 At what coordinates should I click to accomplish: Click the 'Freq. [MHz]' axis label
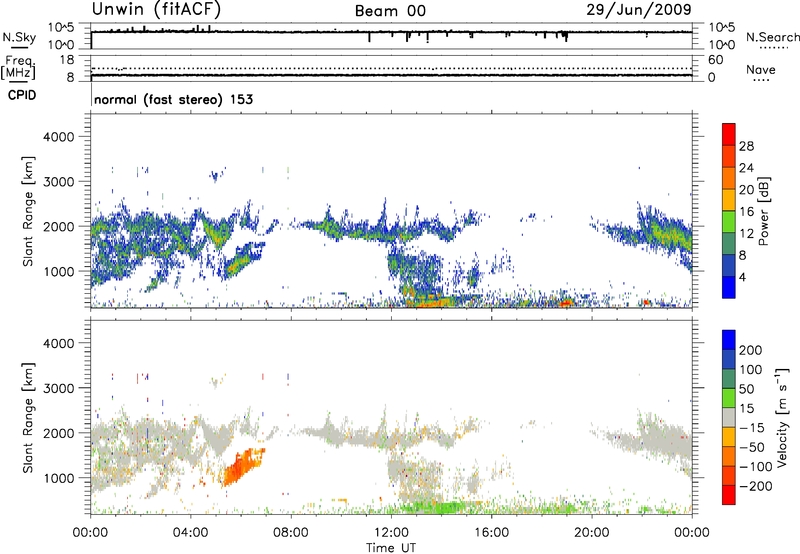pyautogui.click(x=18, y=67)
